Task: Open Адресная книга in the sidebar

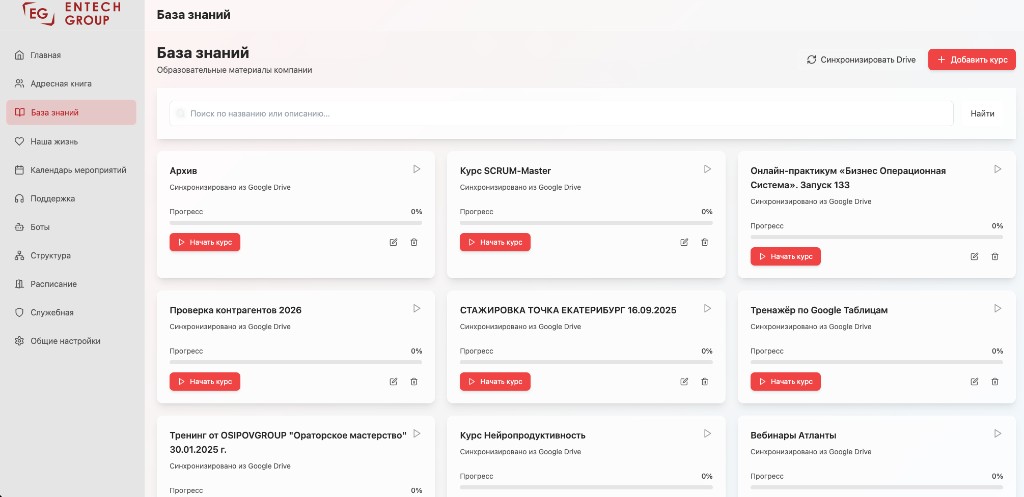Action: pyautogui.click(x=71, y=84)
